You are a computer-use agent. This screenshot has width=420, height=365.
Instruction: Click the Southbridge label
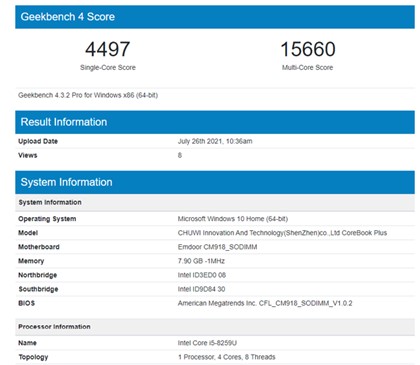38,289
